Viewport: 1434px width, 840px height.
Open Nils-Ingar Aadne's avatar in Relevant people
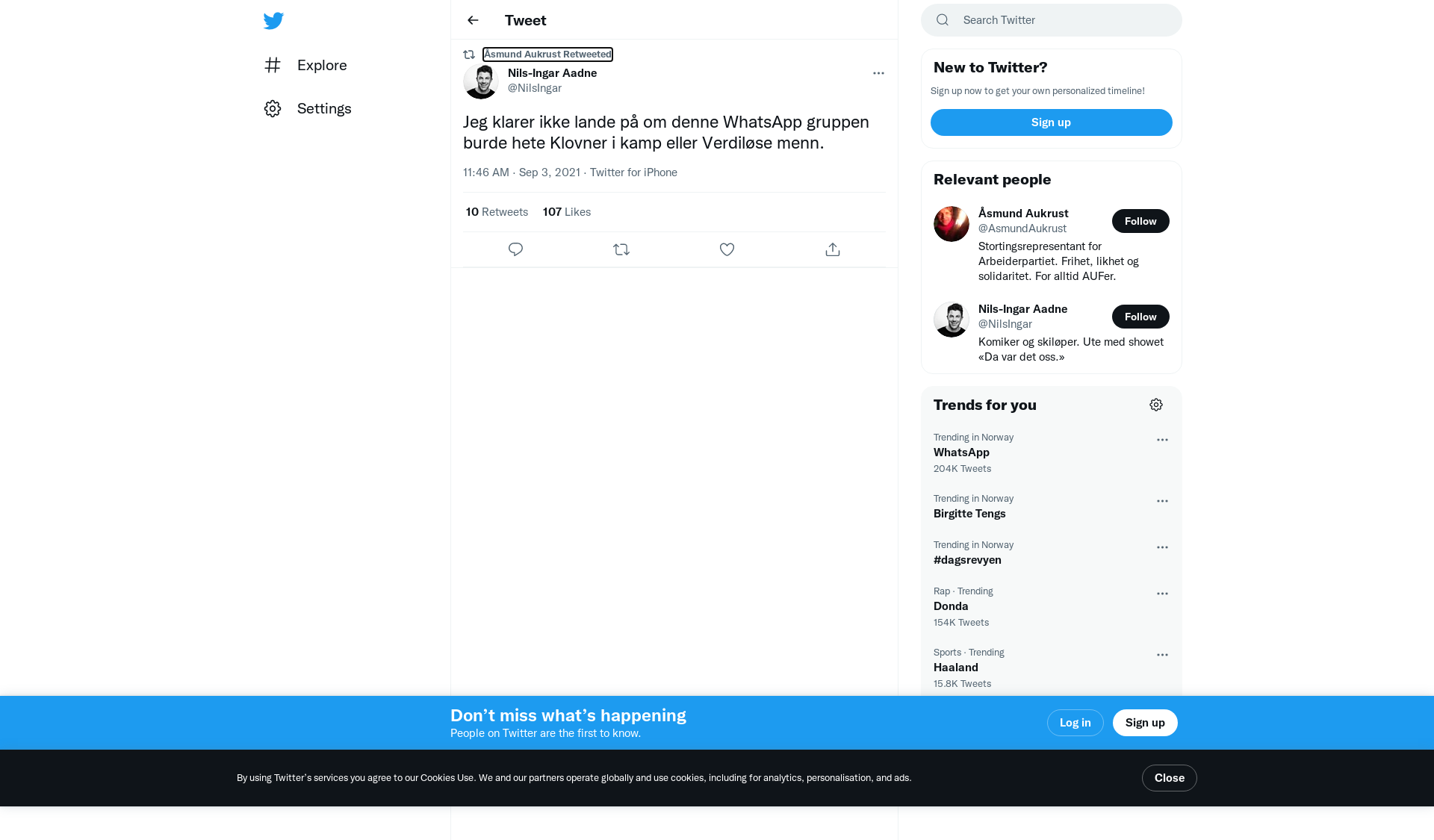[x=952, y=320]
